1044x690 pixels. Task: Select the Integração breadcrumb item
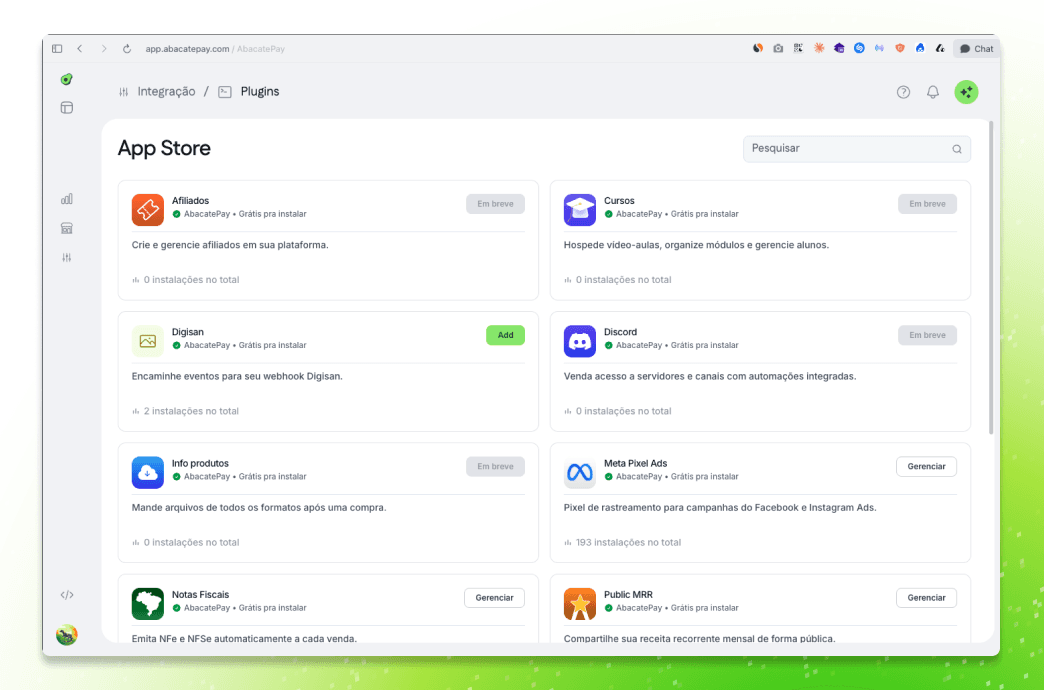[166, 91]
